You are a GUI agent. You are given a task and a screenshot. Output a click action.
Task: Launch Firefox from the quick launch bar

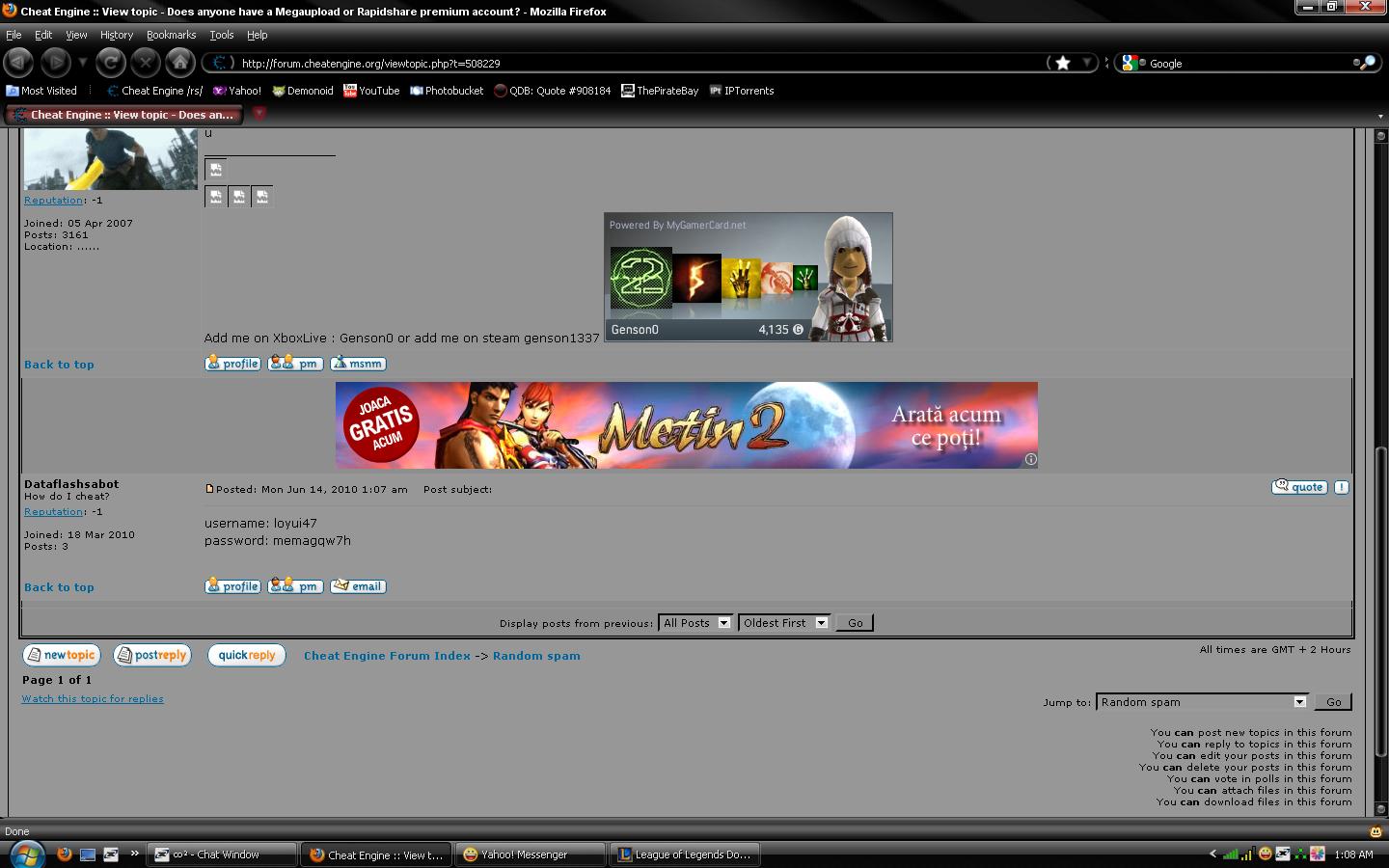65,854
